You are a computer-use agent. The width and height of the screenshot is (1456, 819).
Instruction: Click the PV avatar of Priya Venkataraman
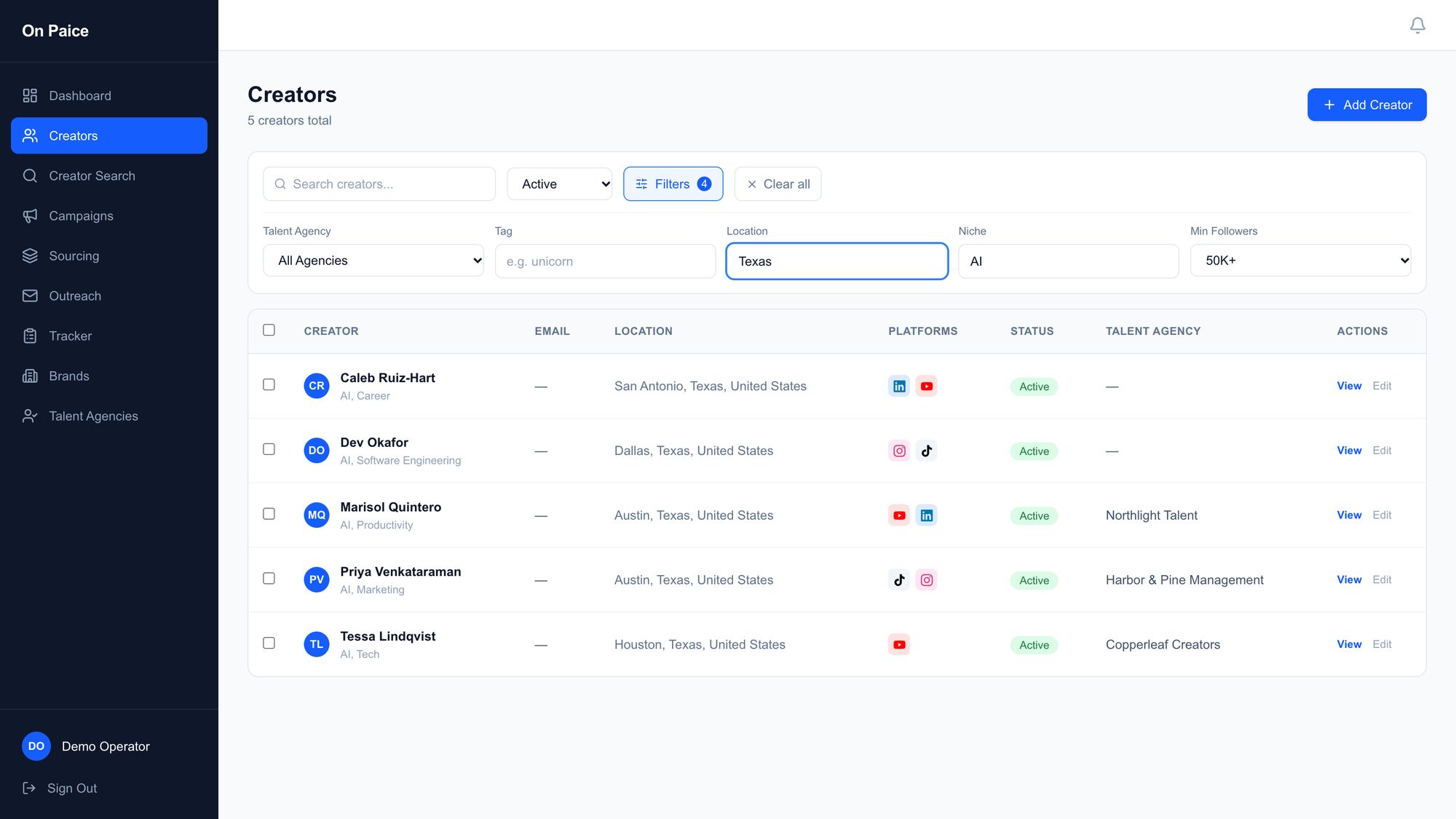coord(317,580)
